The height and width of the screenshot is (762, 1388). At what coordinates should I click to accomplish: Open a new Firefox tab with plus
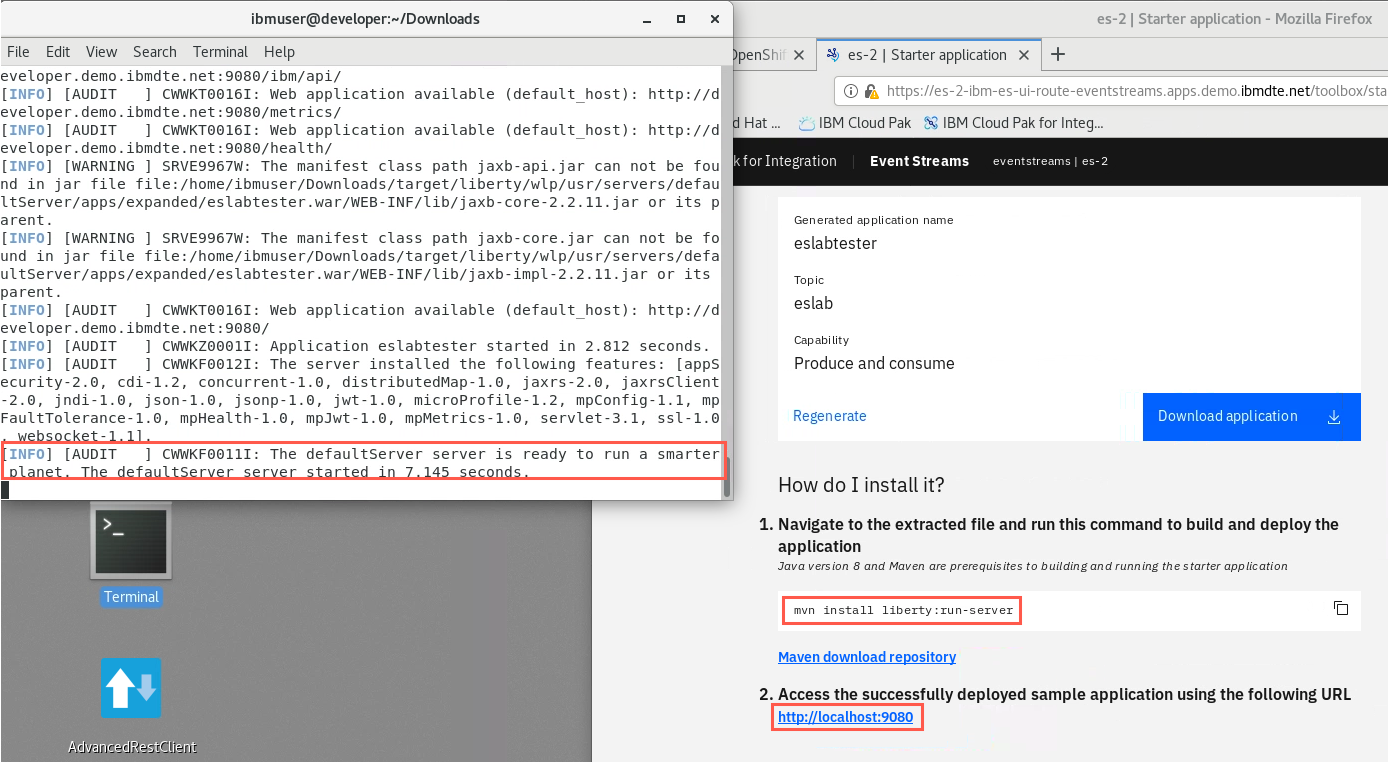pyautogui.click(x=1058, y=54)
